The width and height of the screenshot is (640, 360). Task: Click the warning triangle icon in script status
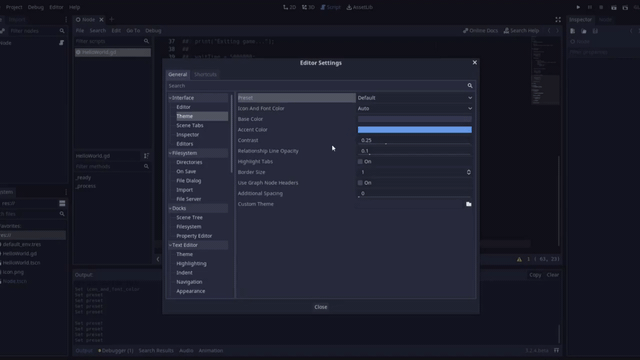519,259
